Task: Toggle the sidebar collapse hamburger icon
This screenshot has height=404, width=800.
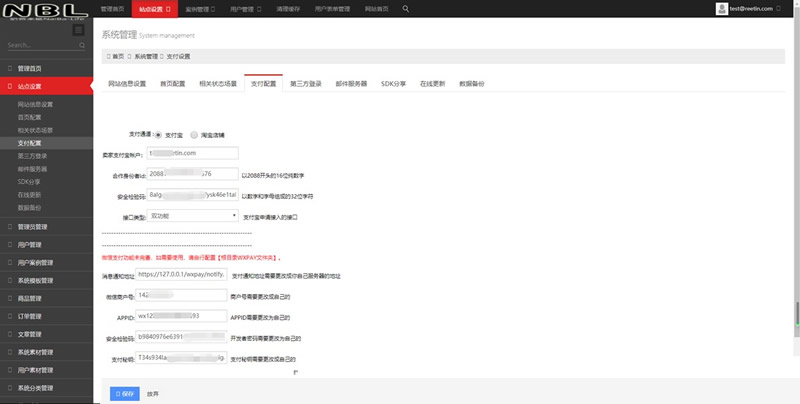Action: coord(79,30)
